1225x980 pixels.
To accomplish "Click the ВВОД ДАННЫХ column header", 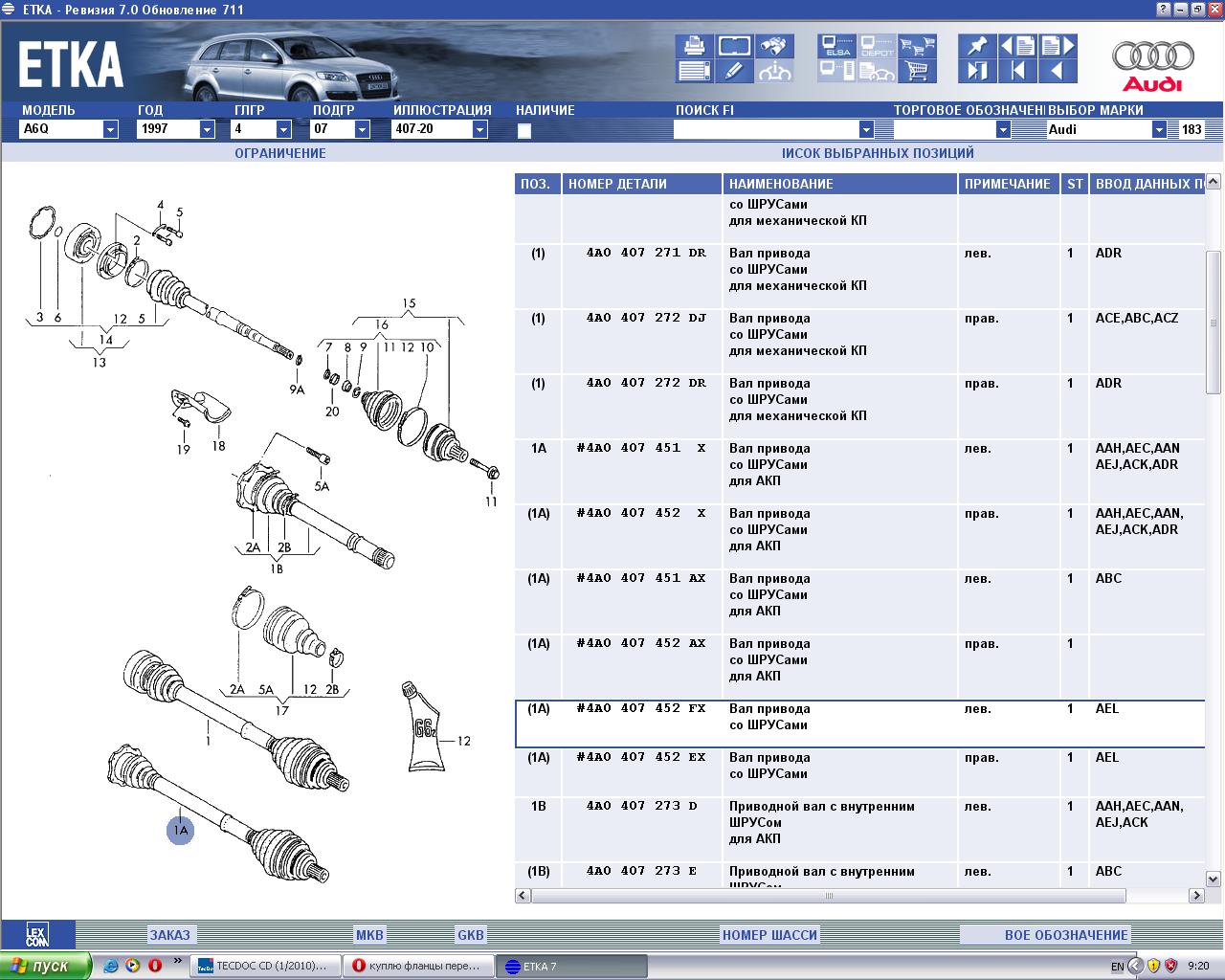I will (1147, 184).
